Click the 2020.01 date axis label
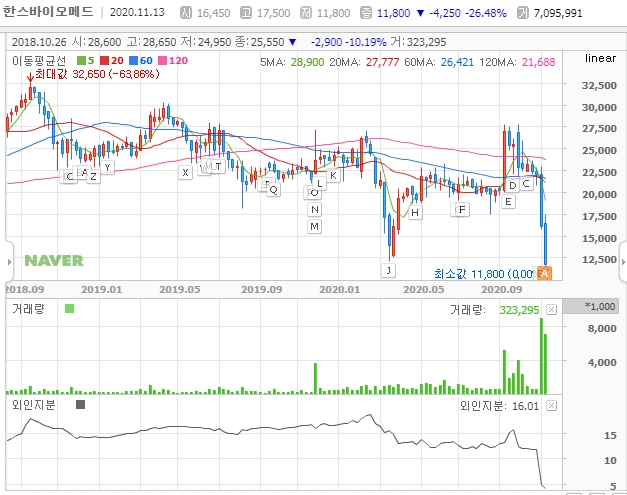Screen dimensions: 627x495 pyautogui.click(x=339, y=289)
